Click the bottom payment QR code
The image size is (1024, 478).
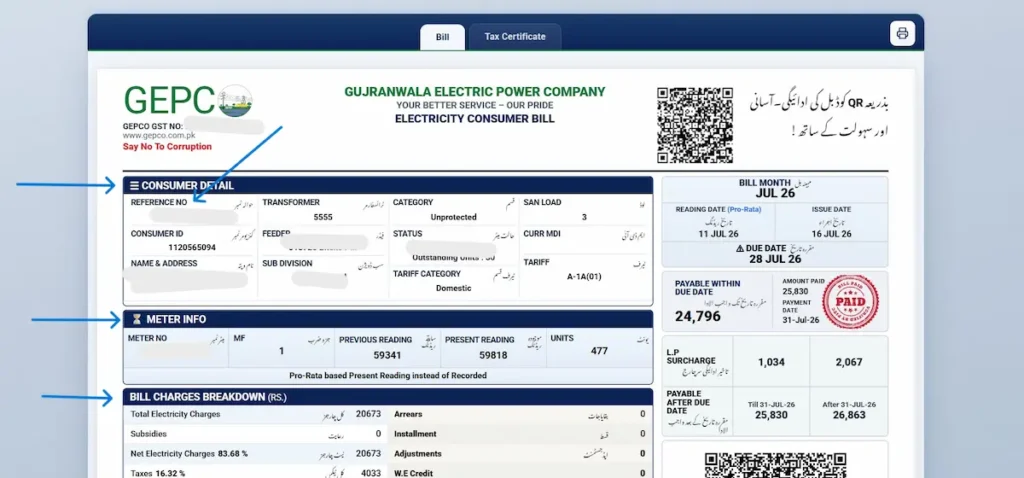(775, 465)
